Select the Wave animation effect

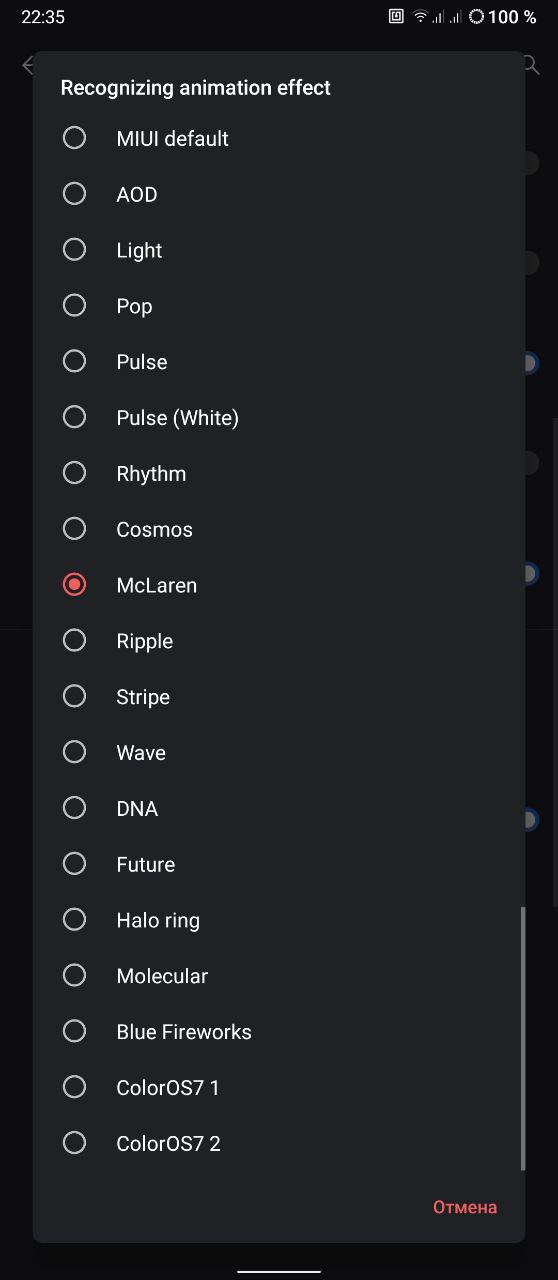click(279, 753)
